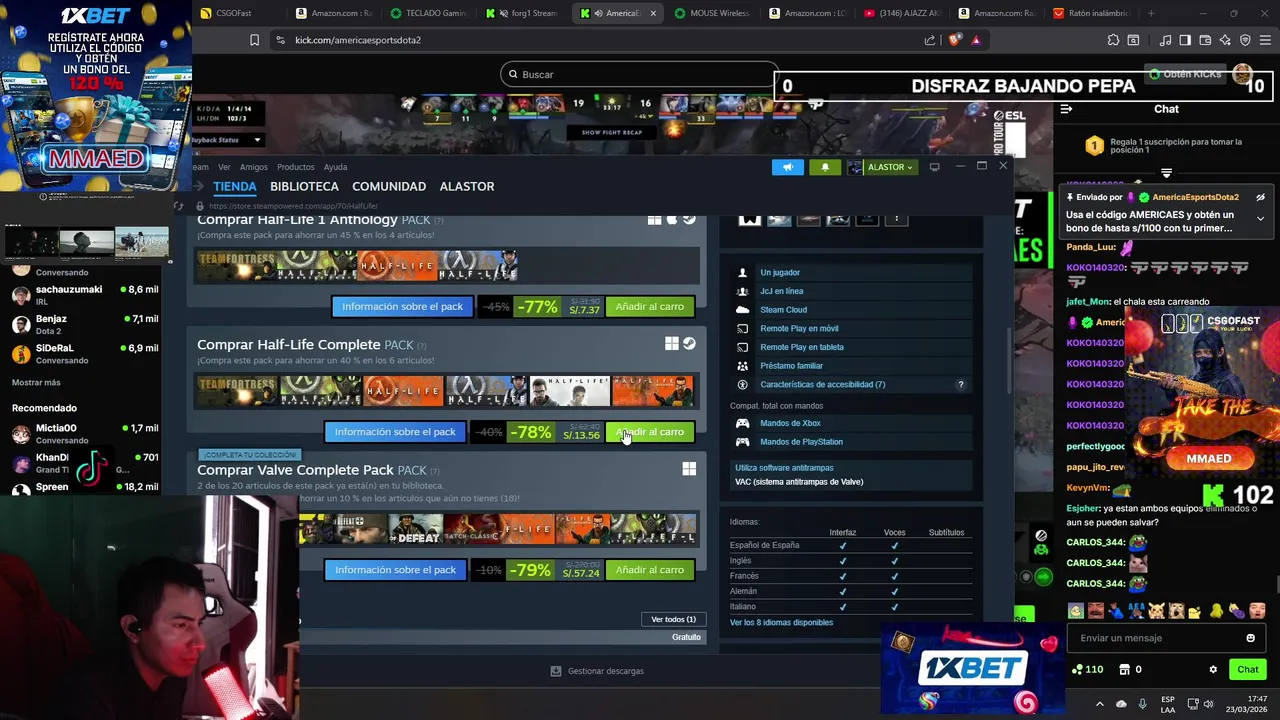Click the SteamOS icon on Half-Life Complete pack
Screen dimensions: 1280x720
click(x=689, y=344)
